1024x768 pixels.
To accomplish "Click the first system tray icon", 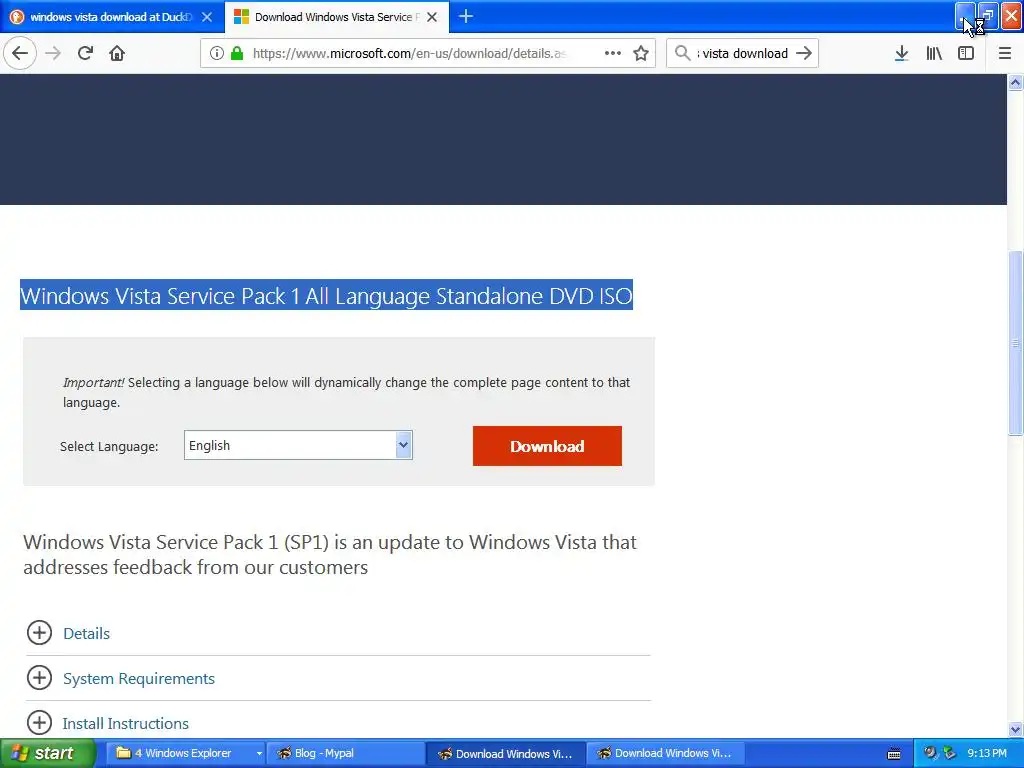I will [930, 753].
